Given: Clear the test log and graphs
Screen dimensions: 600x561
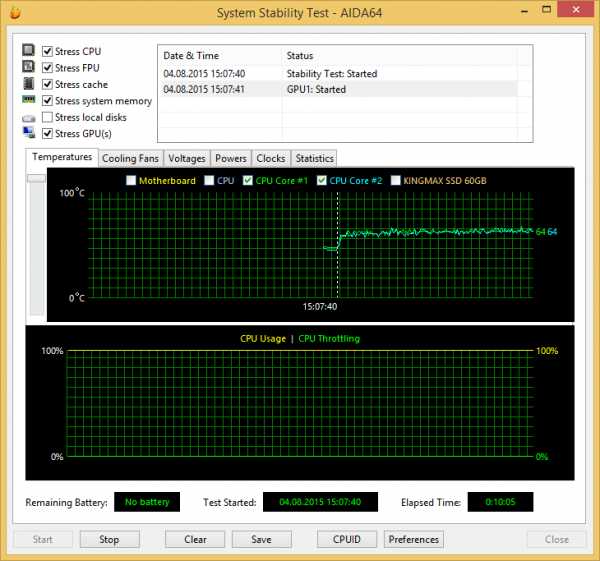Looking at the screenshot, I should point(195,539).
